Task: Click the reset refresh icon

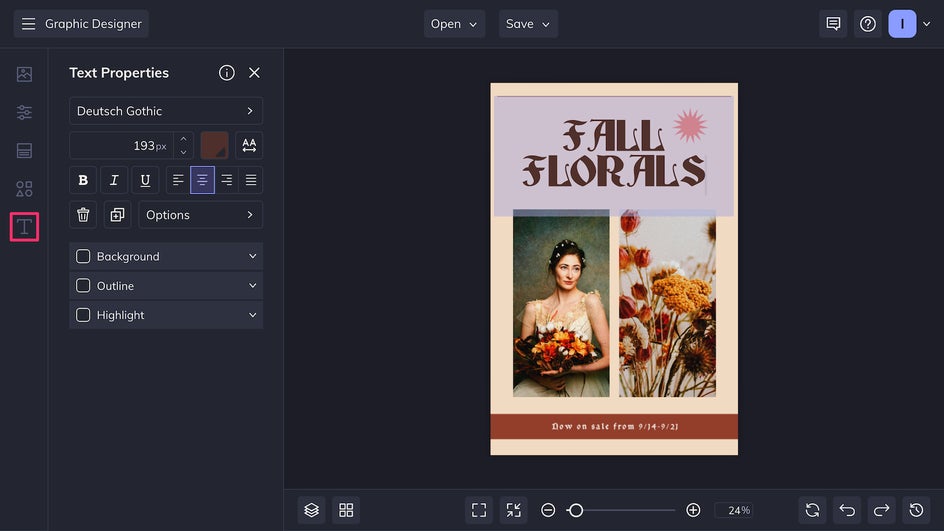Action: (812, 510)
